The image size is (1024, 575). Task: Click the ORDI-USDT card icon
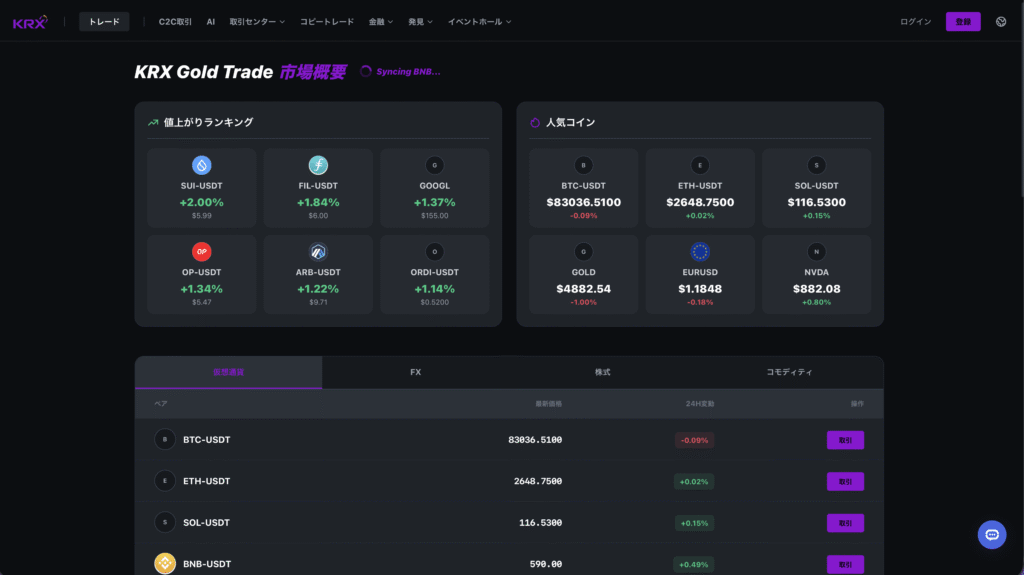(434, 252)
